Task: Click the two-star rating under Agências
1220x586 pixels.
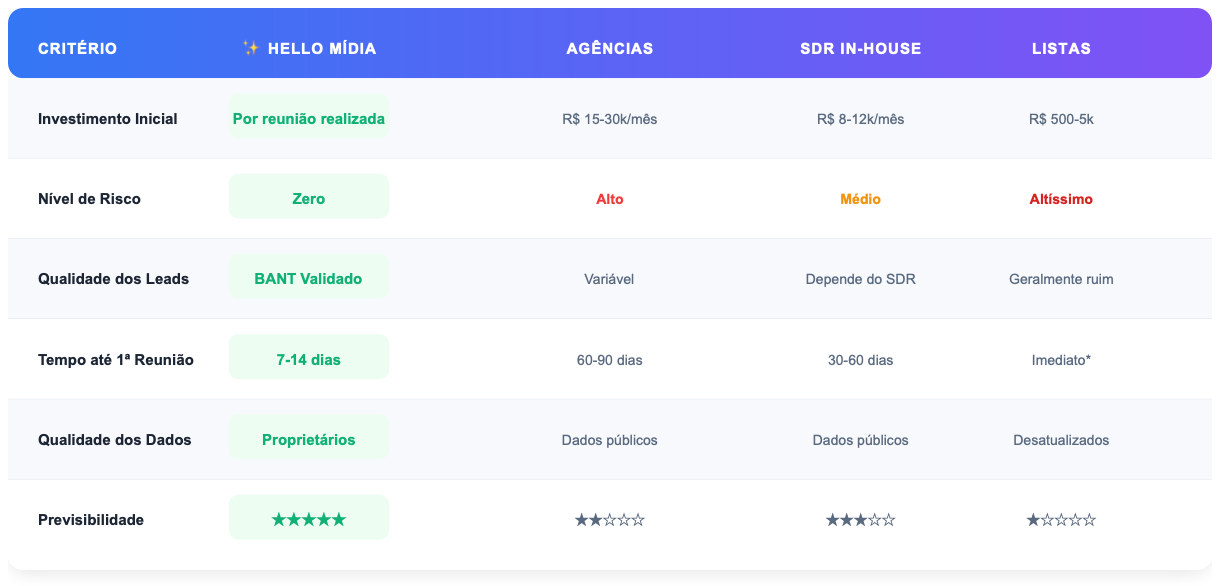Action: pyautogui.click(x=609, y=520)
